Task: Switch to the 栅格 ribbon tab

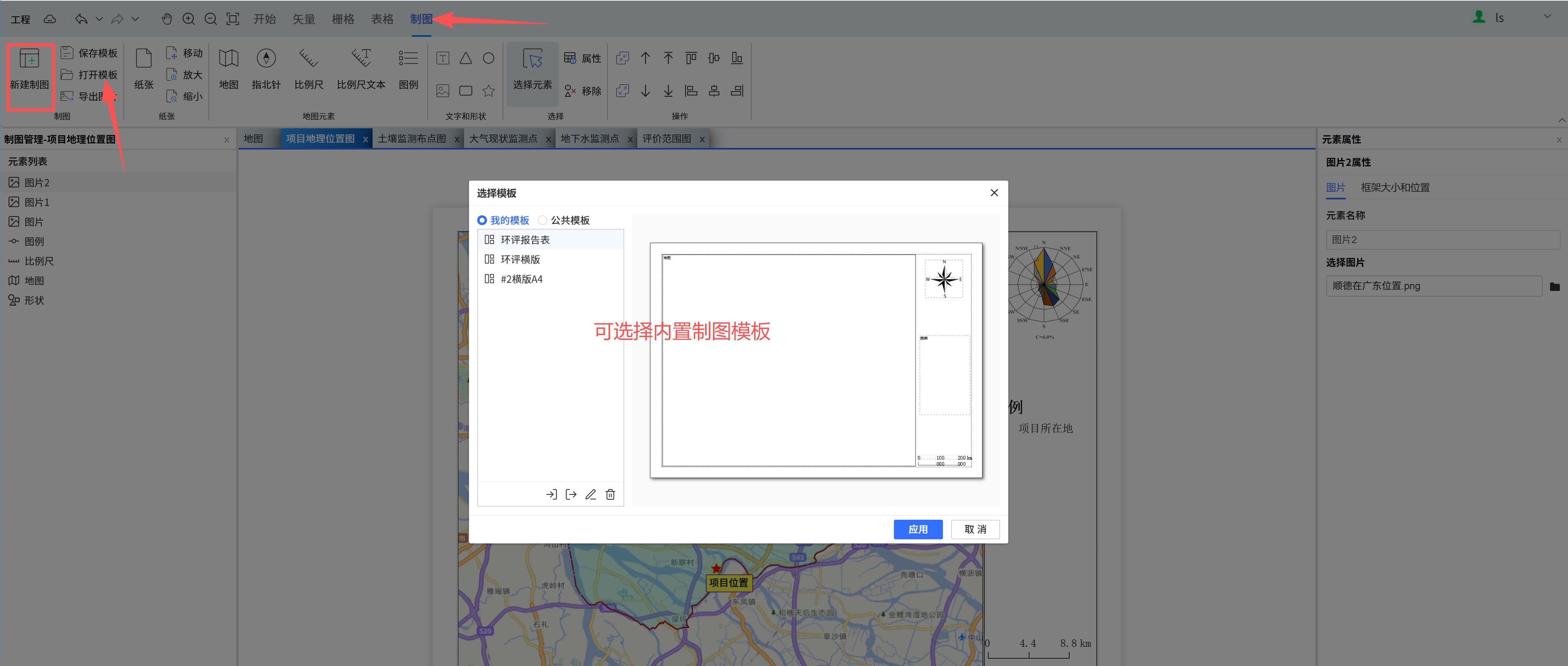Action: (x=343, y=19)
